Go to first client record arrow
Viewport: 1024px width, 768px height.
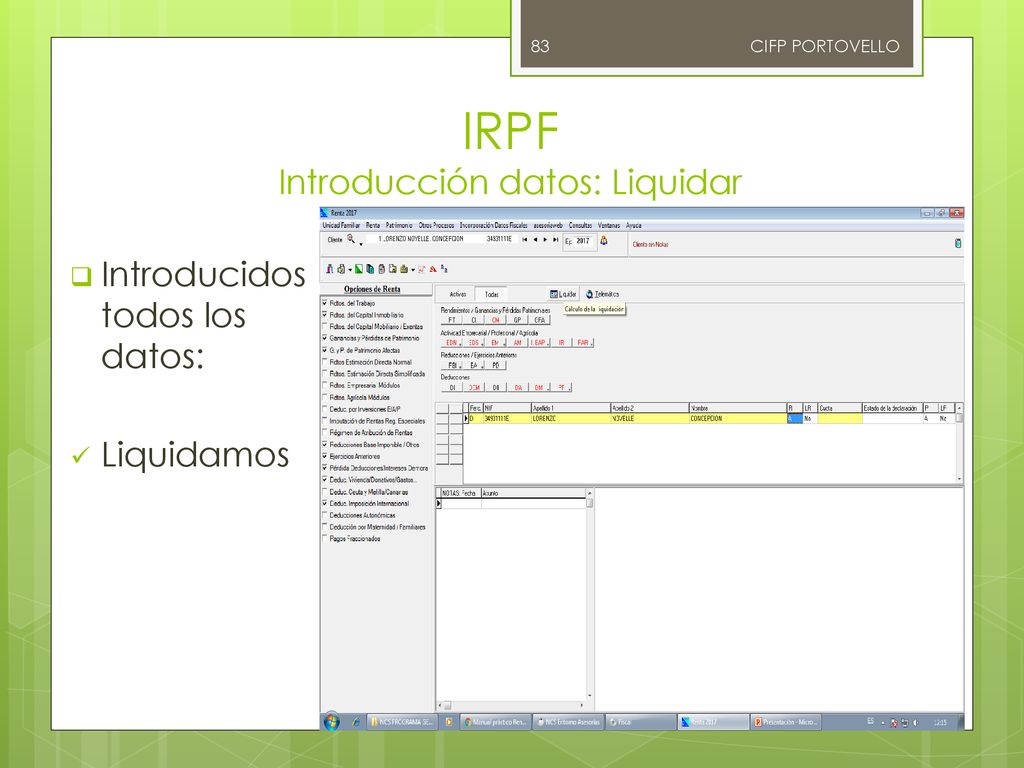click(x=524, y=240)
